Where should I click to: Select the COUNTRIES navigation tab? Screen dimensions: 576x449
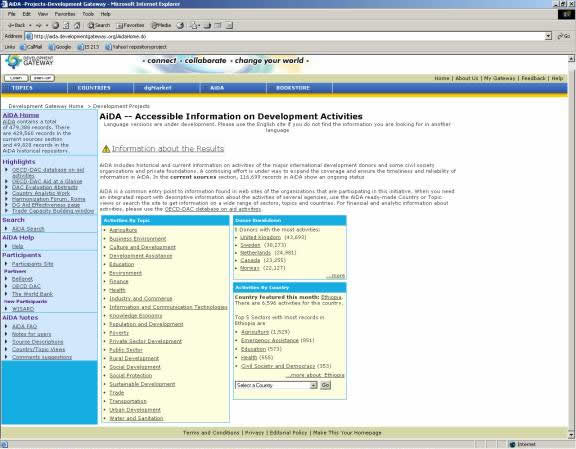coord(100,88)
